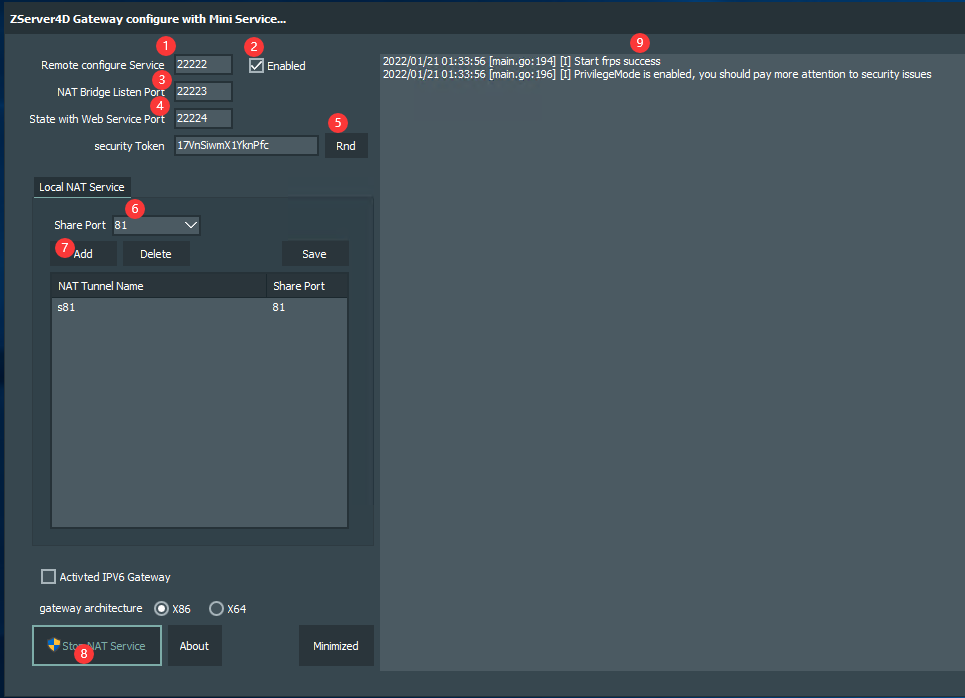Image resolution: width=965 pixels, height=698 pixels.
Task: Click the Remote configure Service port field
Action: (x=203, y=64)
